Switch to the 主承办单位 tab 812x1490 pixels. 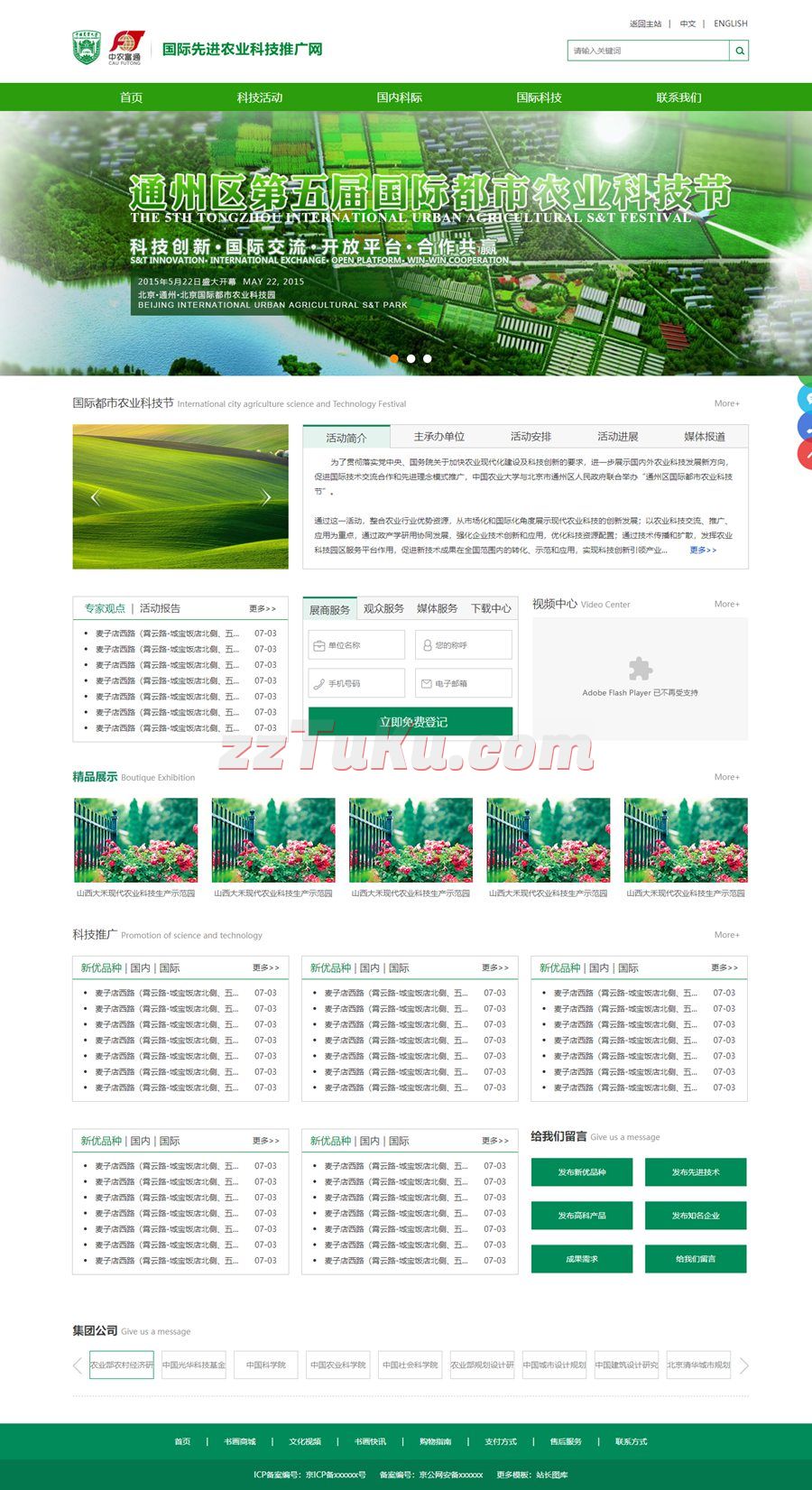(438, 437)
